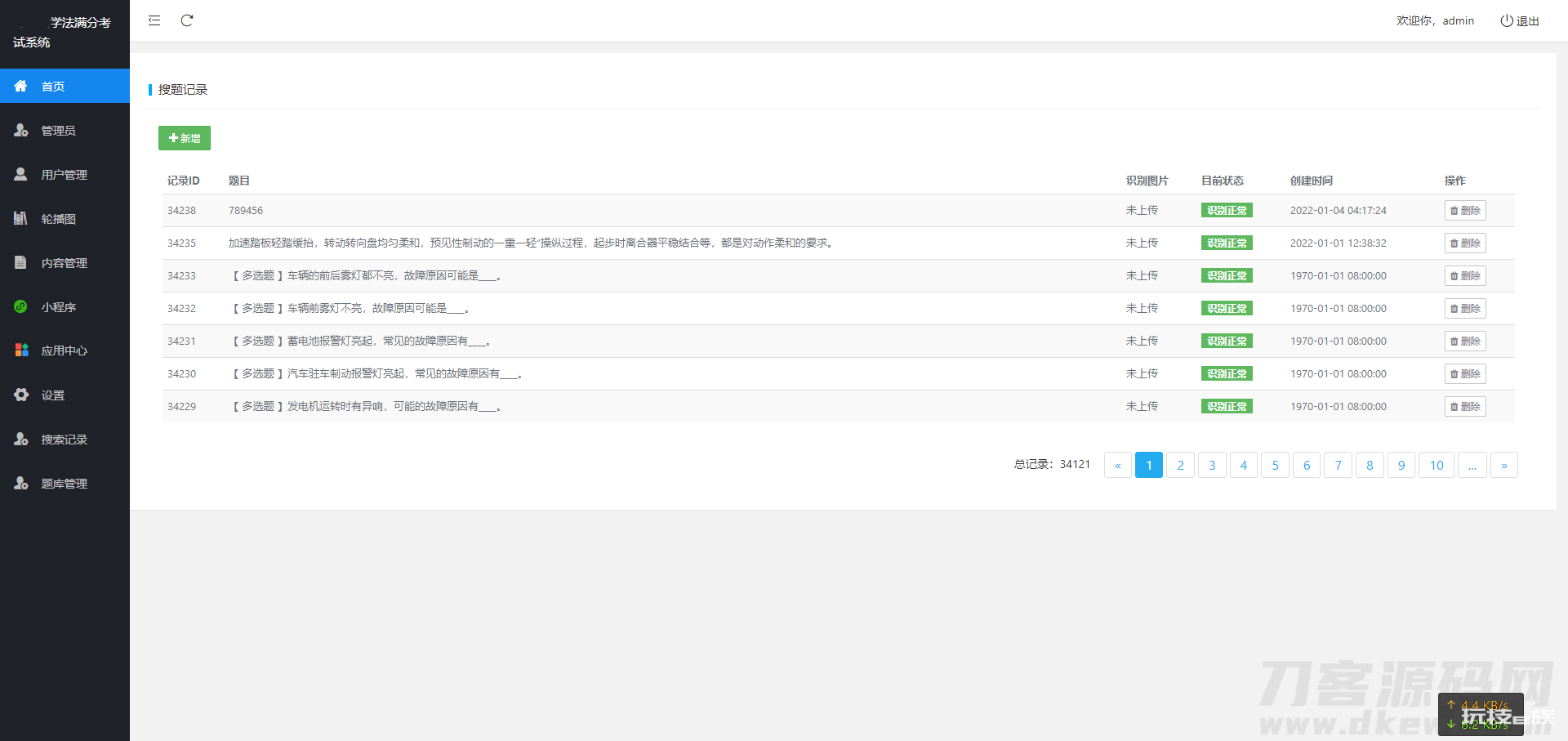This screenshot has width=1568, height=741.
Task: Go to page 9
Action: click(x=1401, y=465)
